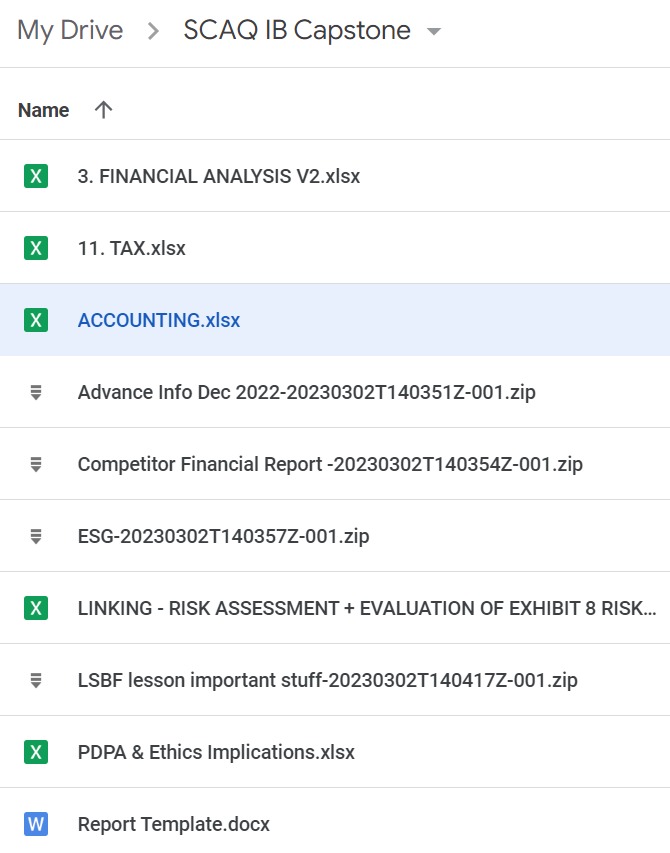Select the highlighted ACCOUNTING.xlsx file name
This screenshot has width=670, height=853.
coord(159,321)
